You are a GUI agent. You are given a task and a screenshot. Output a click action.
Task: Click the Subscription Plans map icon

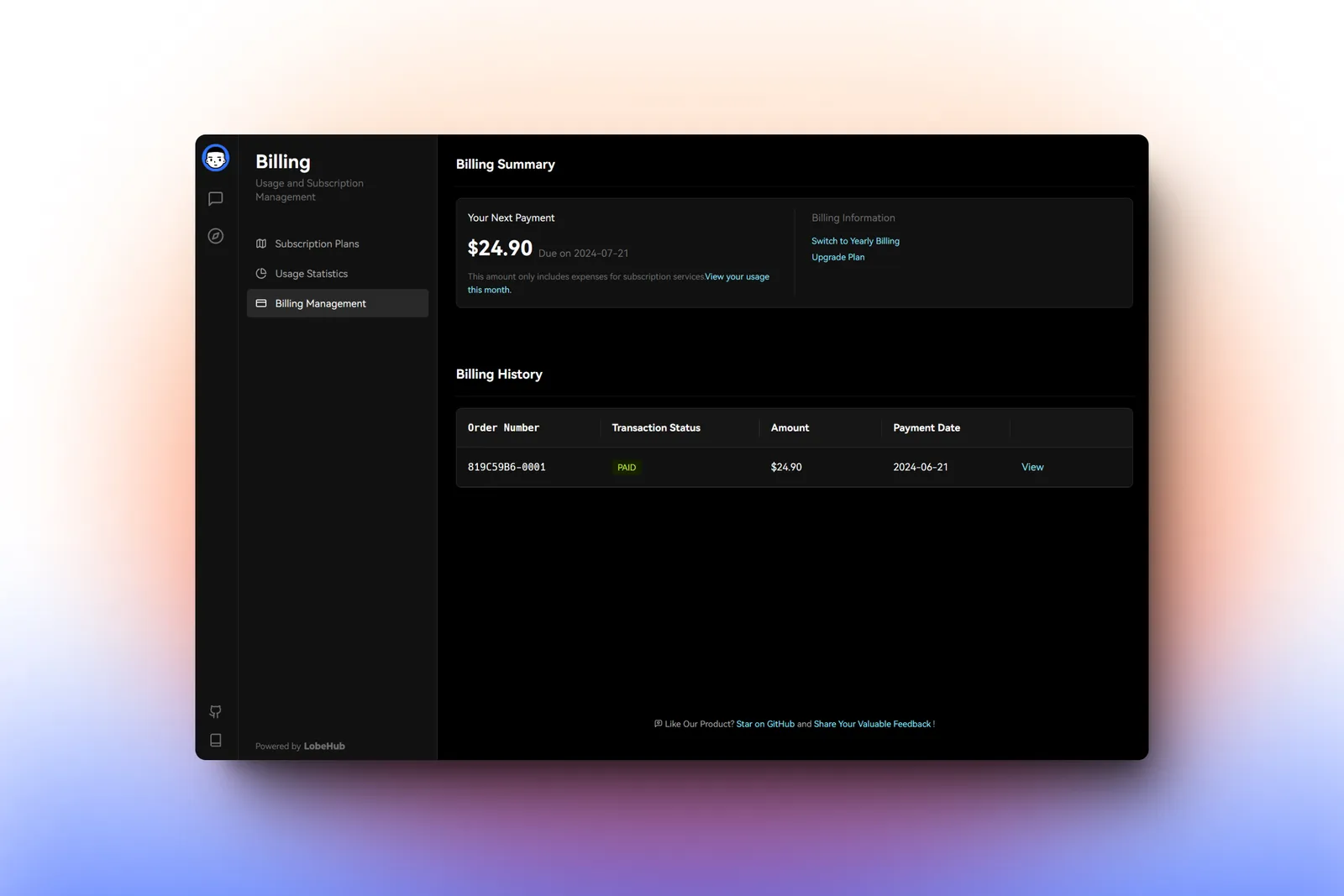click(x=261, y=244)
